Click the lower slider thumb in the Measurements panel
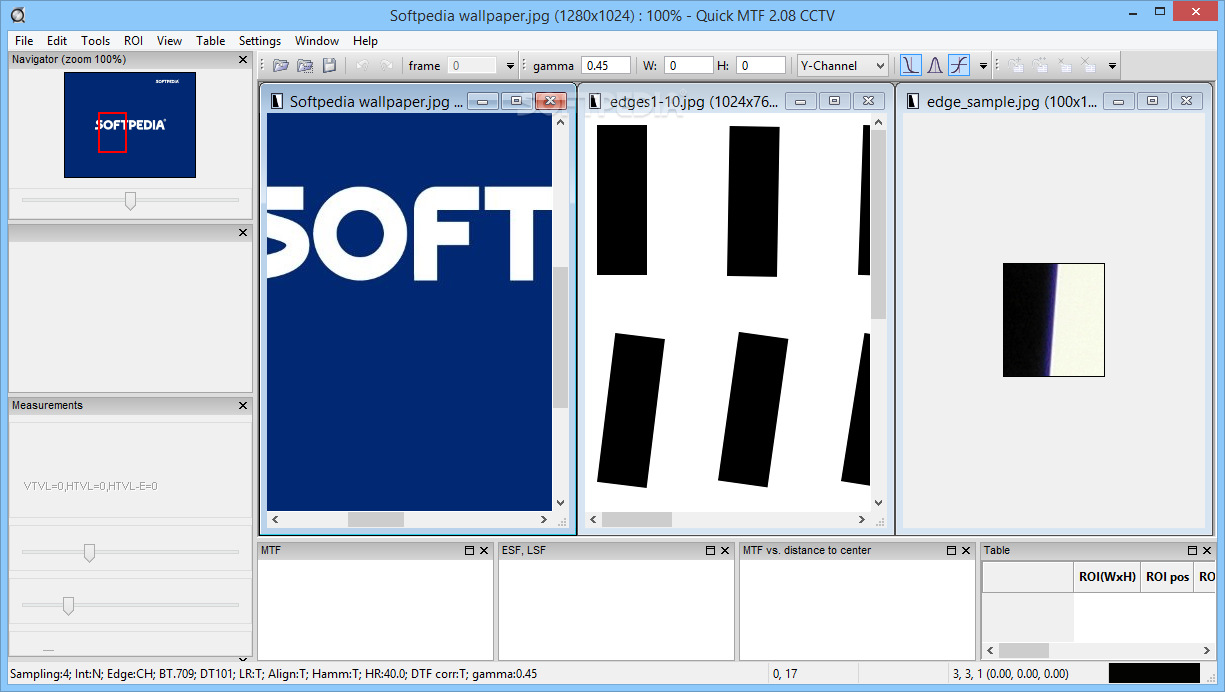The height and width of the screenshot is (692, 1225). [x=68, y=605]
